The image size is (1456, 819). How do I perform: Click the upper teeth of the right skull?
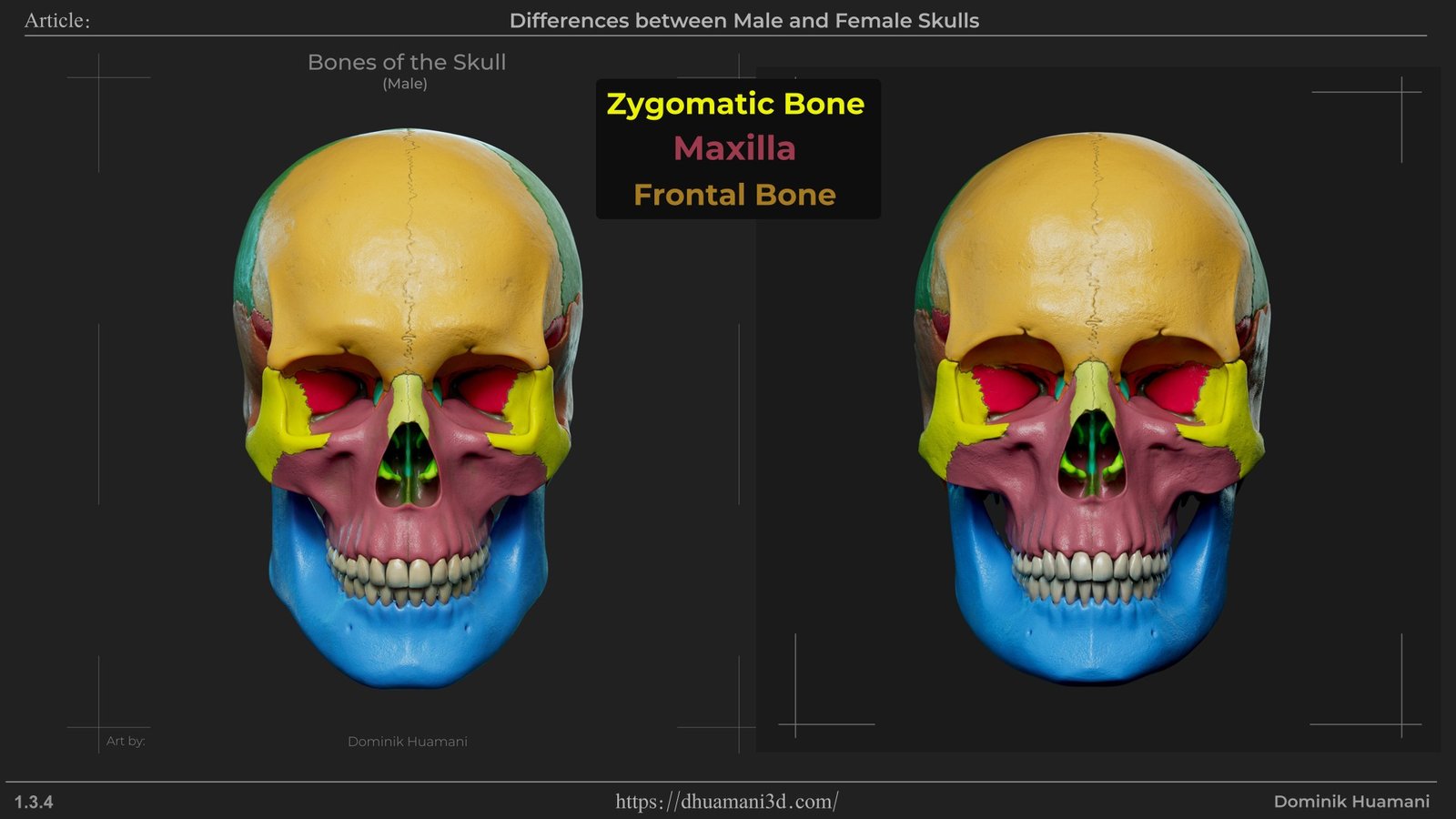[x=1090, y=564]
